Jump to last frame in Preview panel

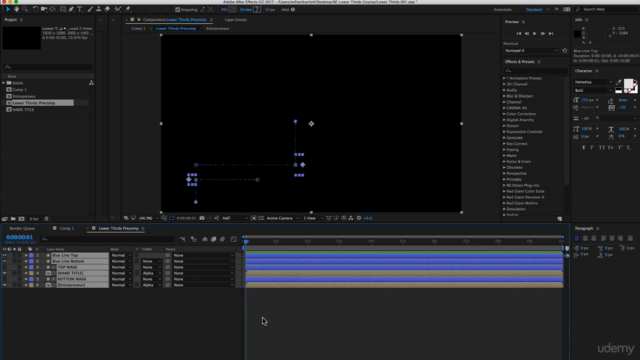coord(551,33)
